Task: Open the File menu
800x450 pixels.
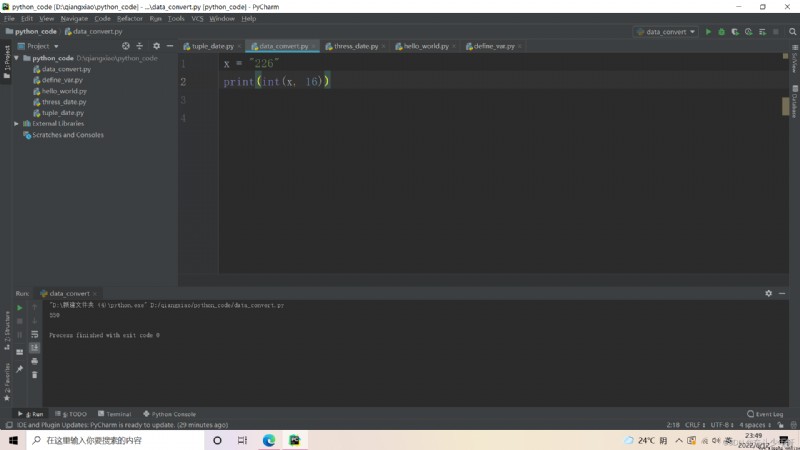Action: click(x=9, y=18)
